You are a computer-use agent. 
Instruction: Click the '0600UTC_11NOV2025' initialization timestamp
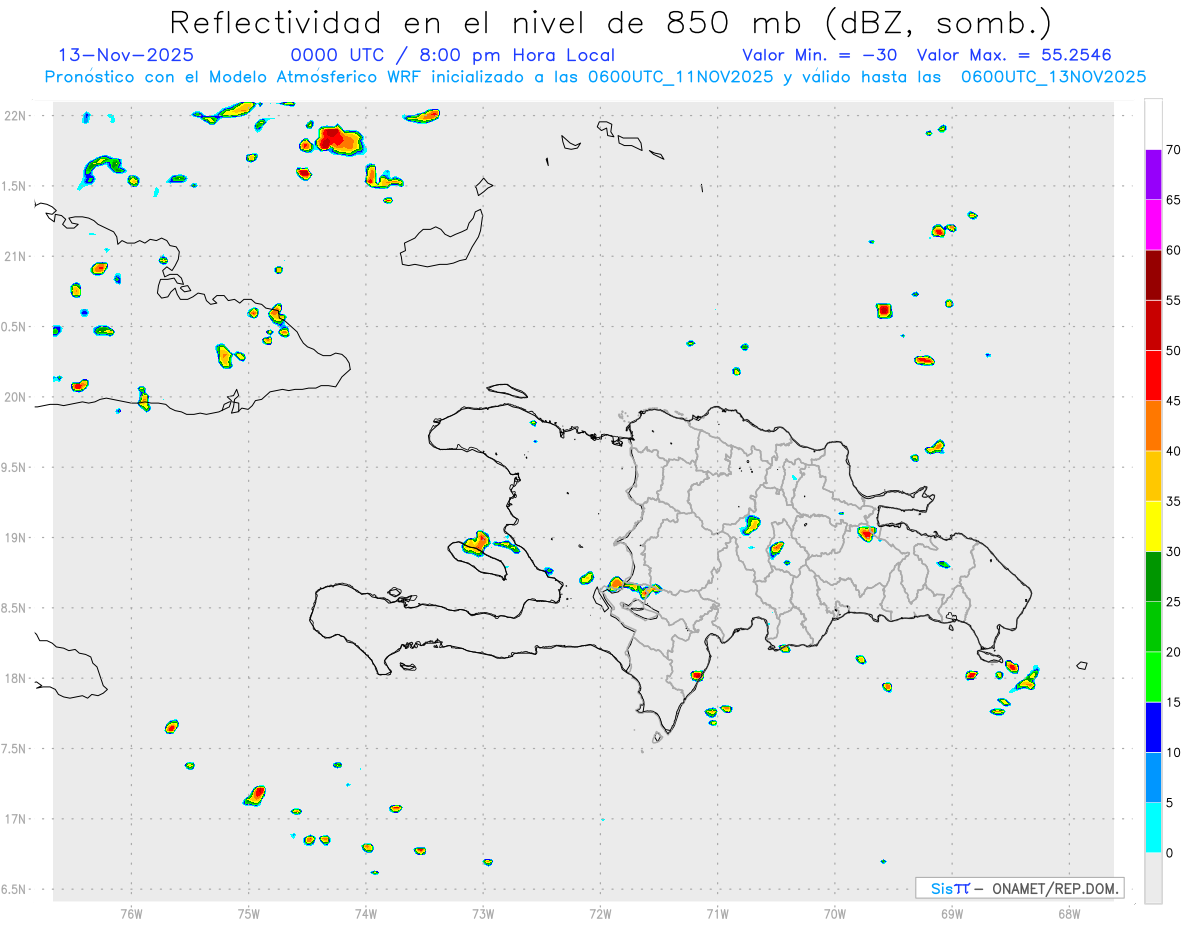click(680, 77)
